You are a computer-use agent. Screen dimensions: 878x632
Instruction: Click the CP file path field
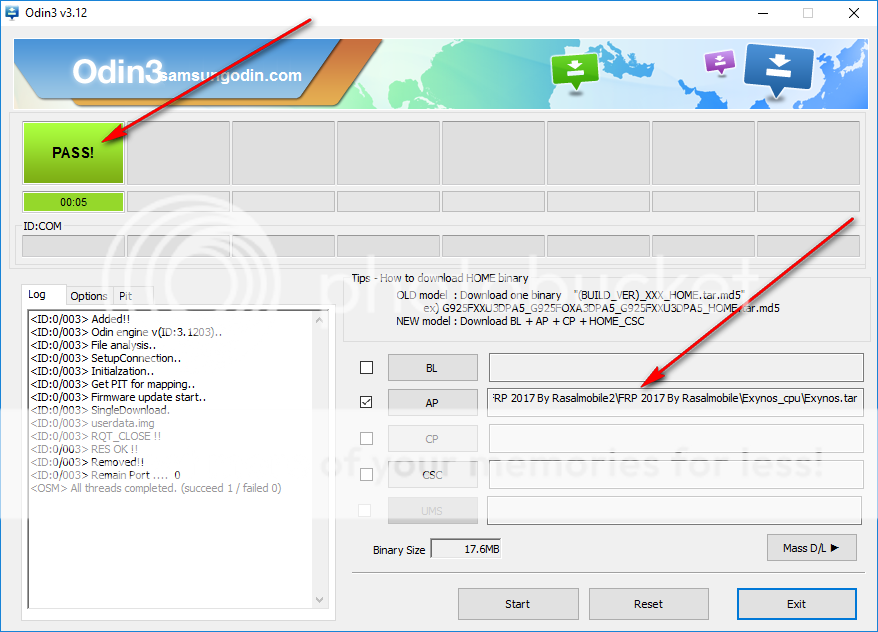point(676,438)
